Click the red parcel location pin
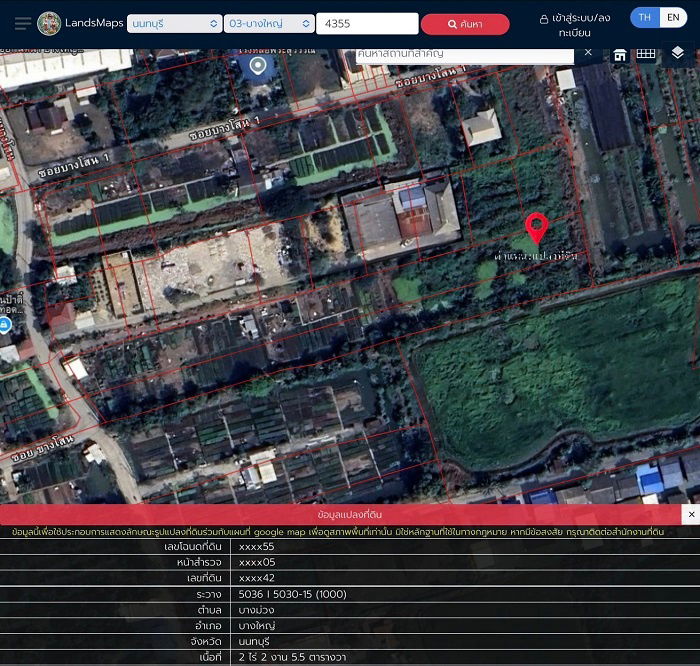This screenshot has width=700, height=666. [537, 228]
